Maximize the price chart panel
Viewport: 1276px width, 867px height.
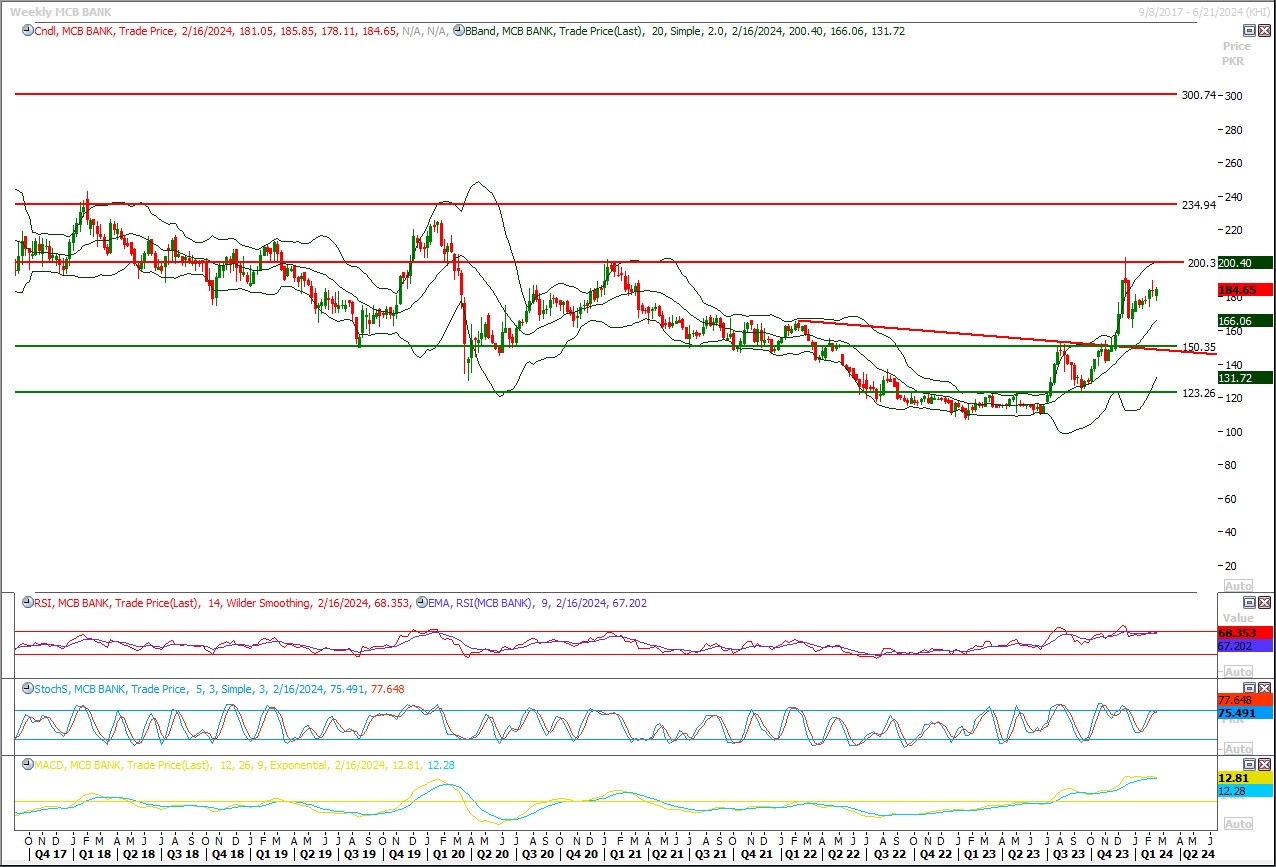(1249, 31)
